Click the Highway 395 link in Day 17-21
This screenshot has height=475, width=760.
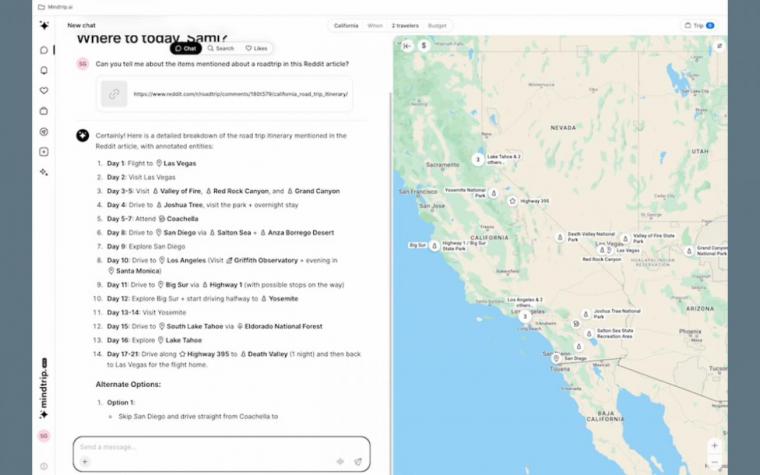[x=204, y=354]
